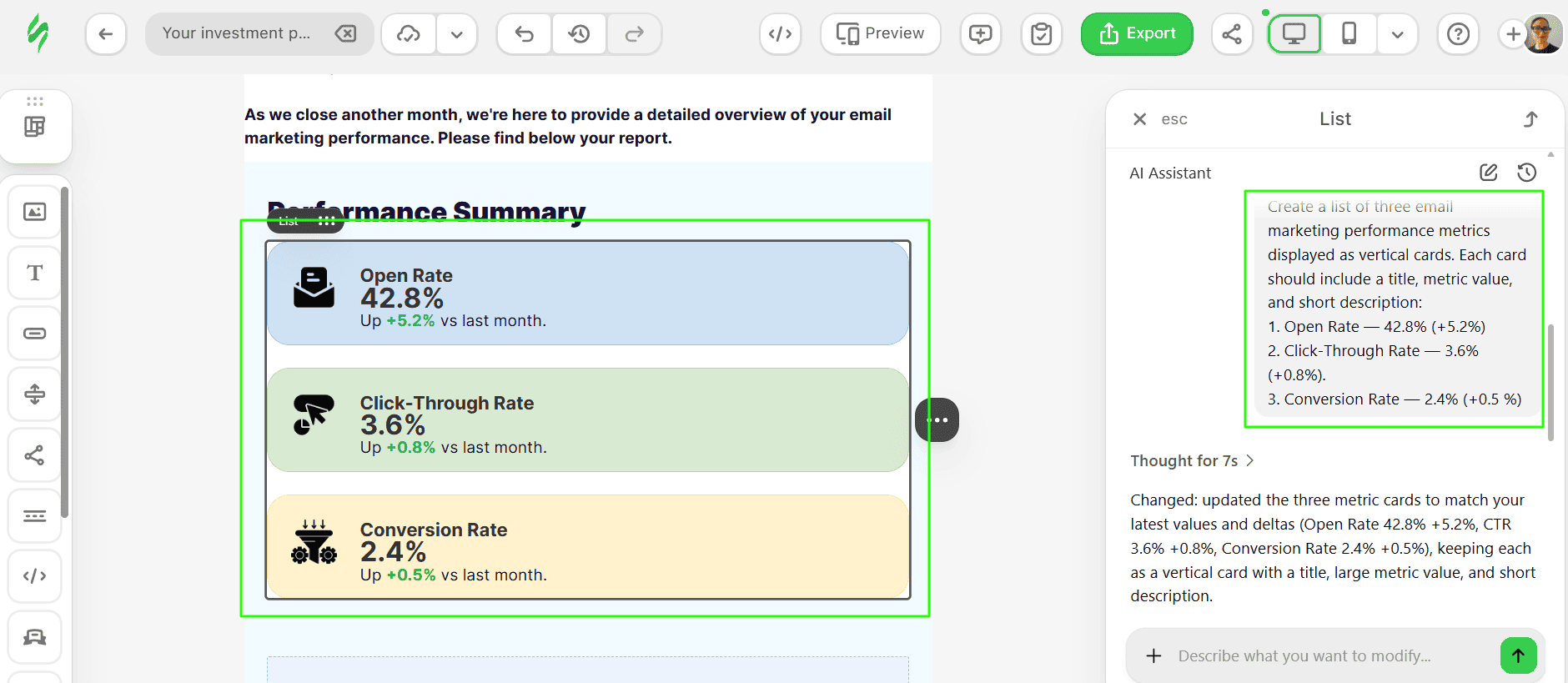The height and width of the screenshot is (683, 1568).
Task: Select the text block tool
Action: point(35,273)
